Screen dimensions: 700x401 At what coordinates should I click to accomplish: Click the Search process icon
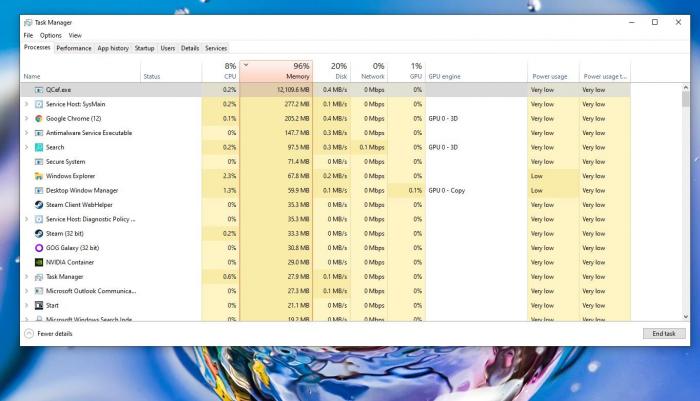click(x=39, y=147)
